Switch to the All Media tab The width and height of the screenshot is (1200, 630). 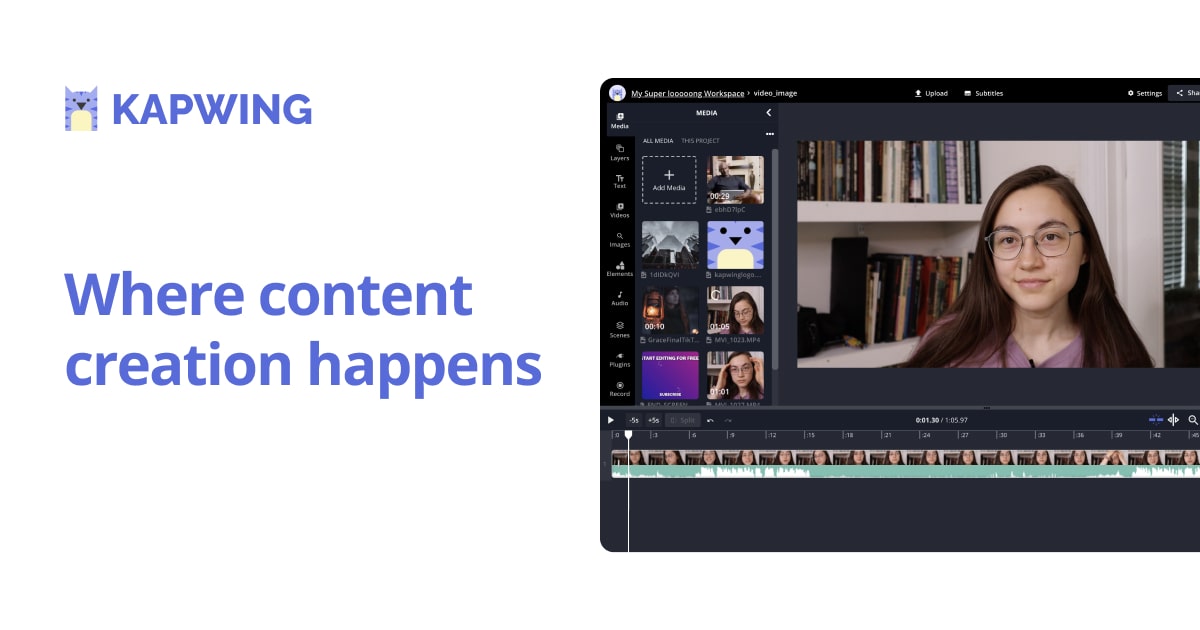[658, 141]
